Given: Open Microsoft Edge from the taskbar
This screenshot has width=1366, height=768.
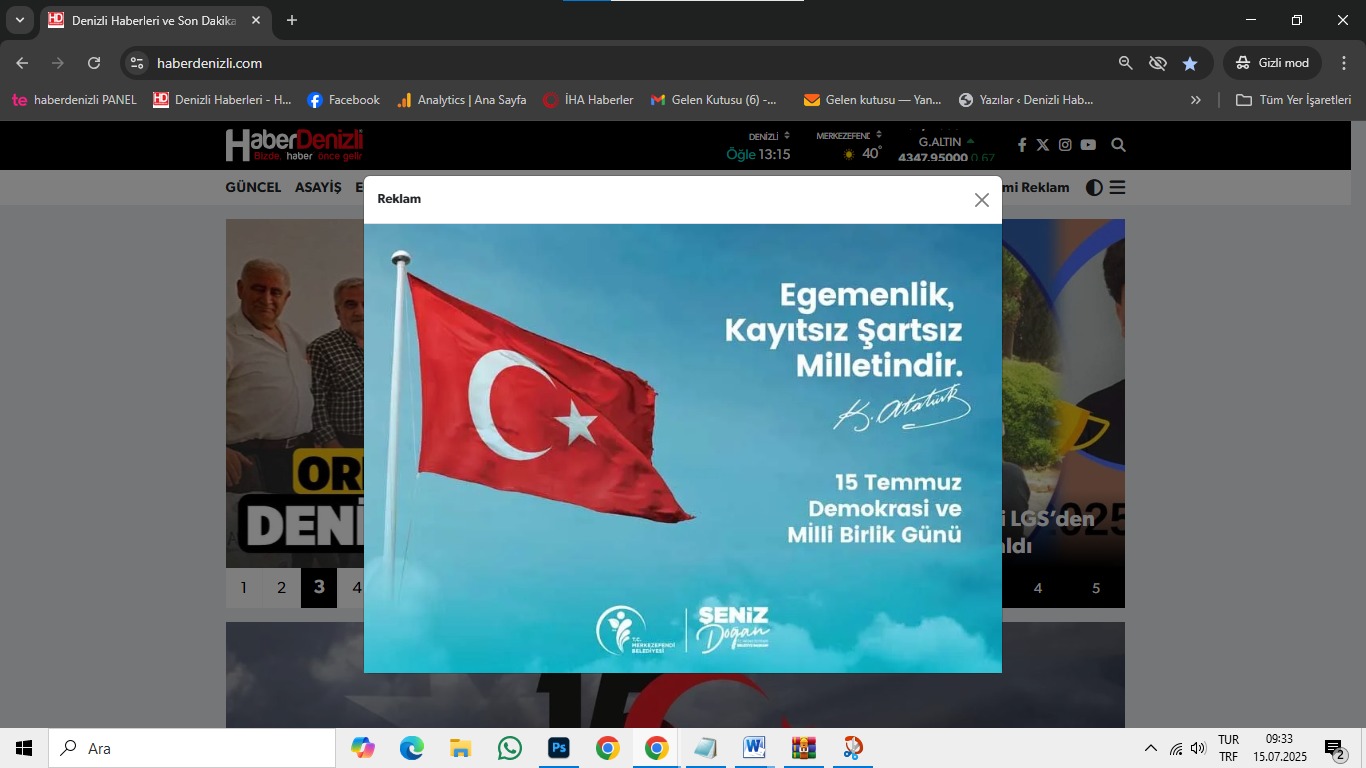Looking at the screenshot, I should tap(412, 748).
